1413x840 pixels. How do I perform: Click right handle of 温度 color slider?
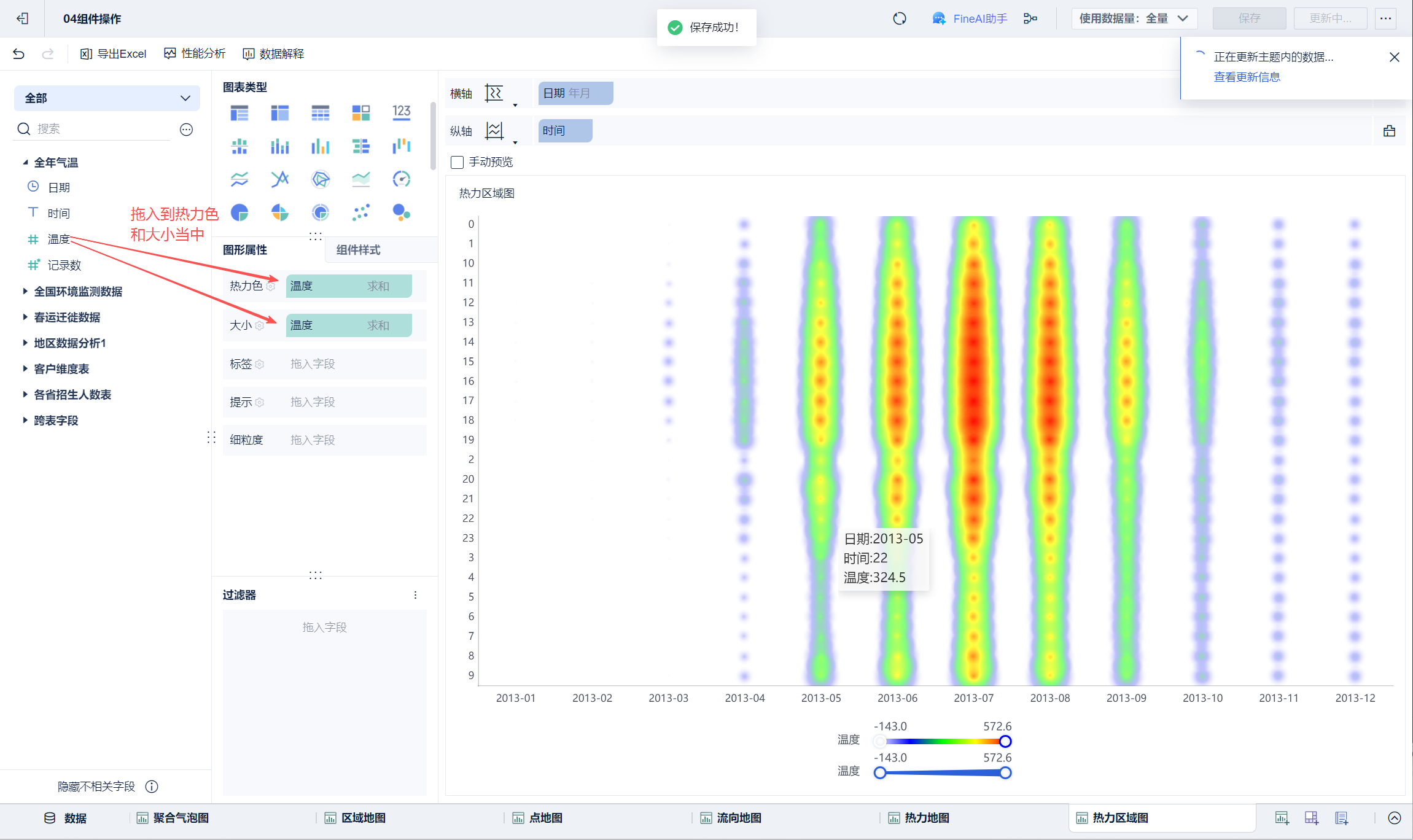pyautogui.click(x=1005, y=741)
